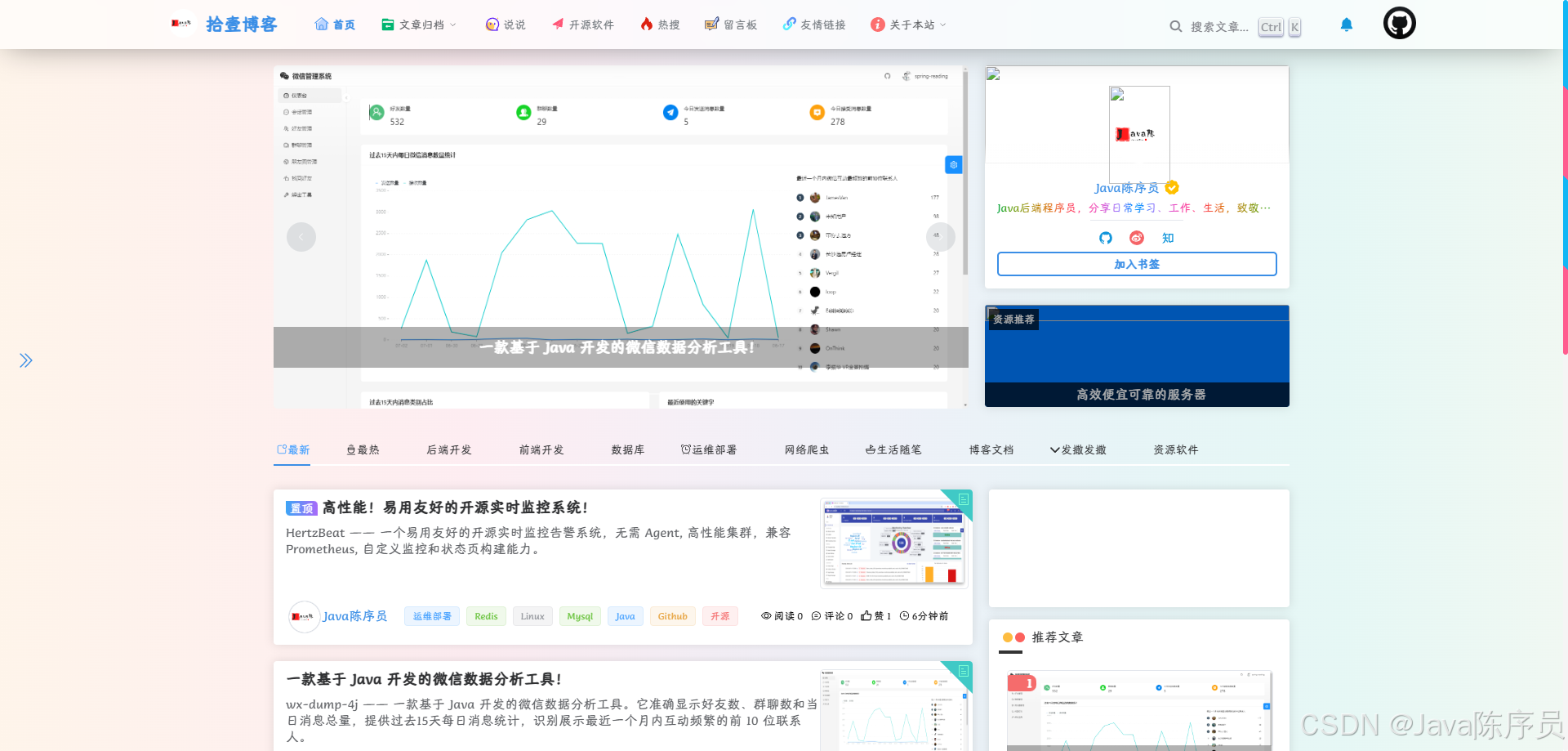Click the wx-dump-4j article thumbnail
The image size is (1568, 751).
pyautogui.click(x=894, y=710)
